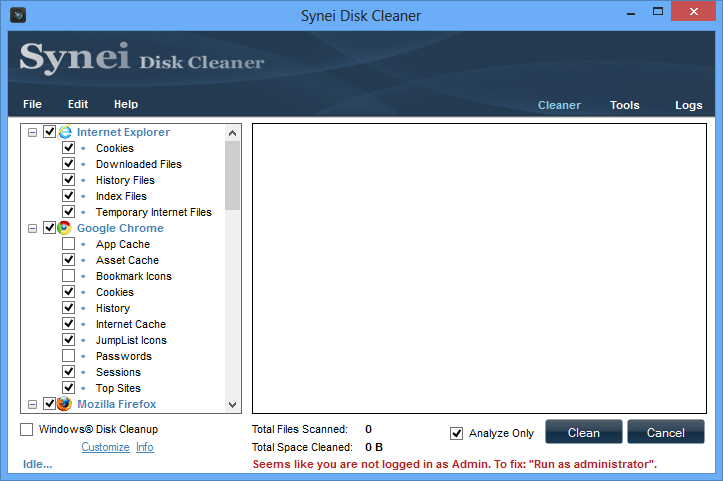This screenshot has height=481, width=723.
Task: Click the 'Total Files Scanned:' label
Action: [300, 429]
